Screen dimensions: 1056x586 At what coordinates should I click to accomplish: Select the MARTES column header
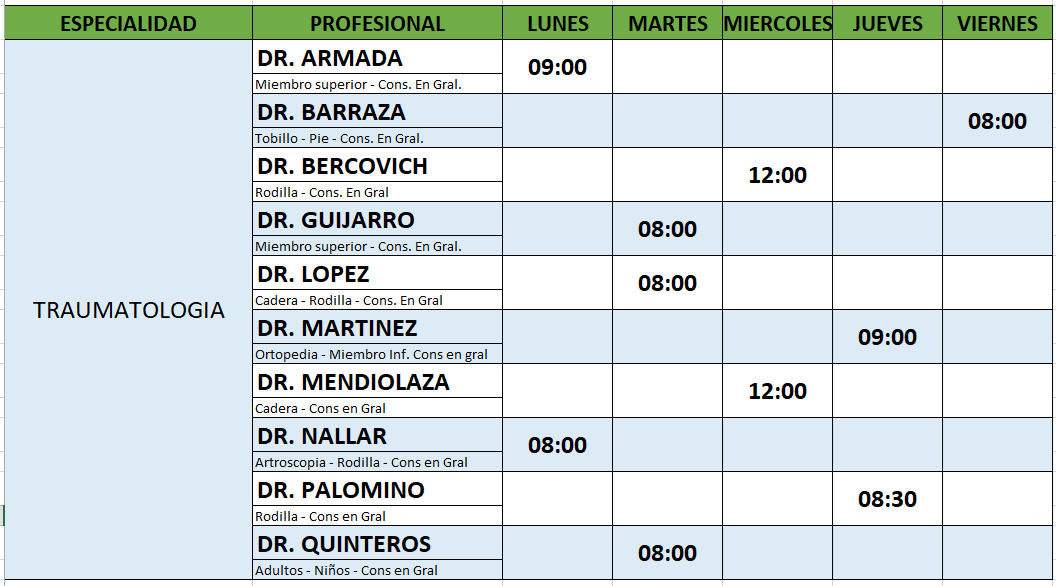click(x=667, y=23)
